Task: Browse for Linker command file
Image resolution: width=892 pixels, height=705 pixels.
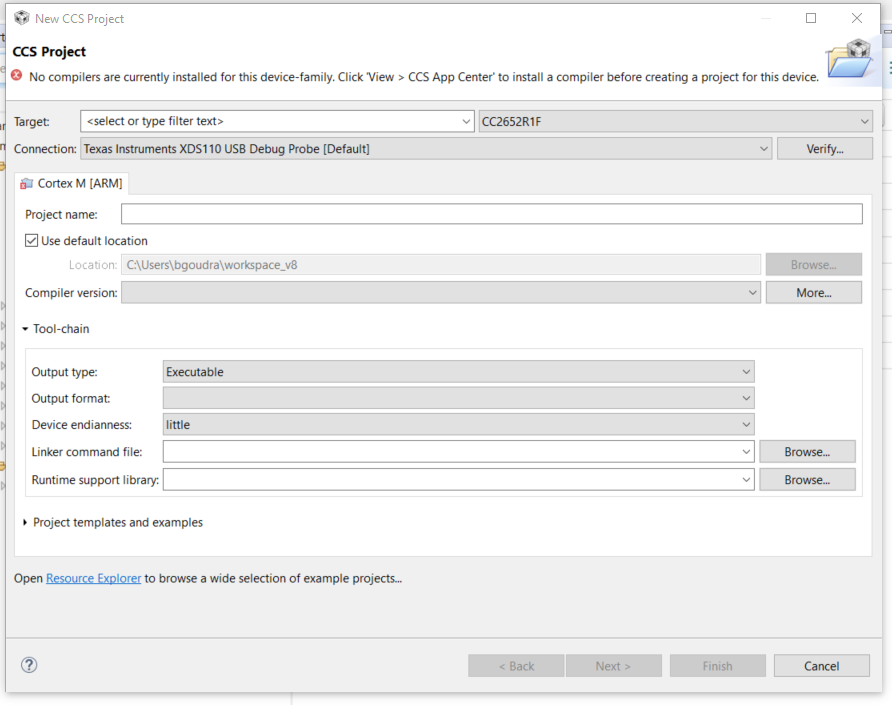Action: tap(807, 452)
